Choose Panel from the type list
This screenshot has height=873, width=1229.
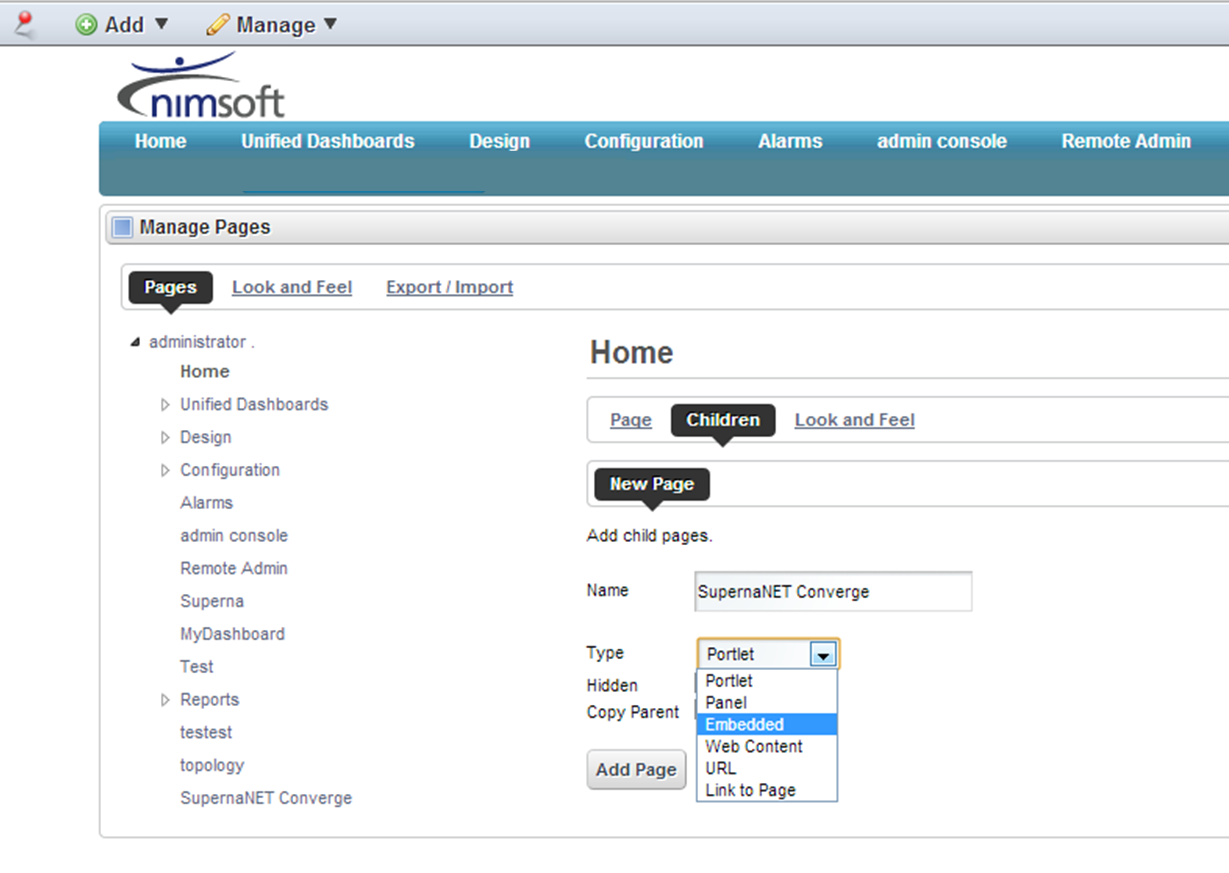point(767,703)
